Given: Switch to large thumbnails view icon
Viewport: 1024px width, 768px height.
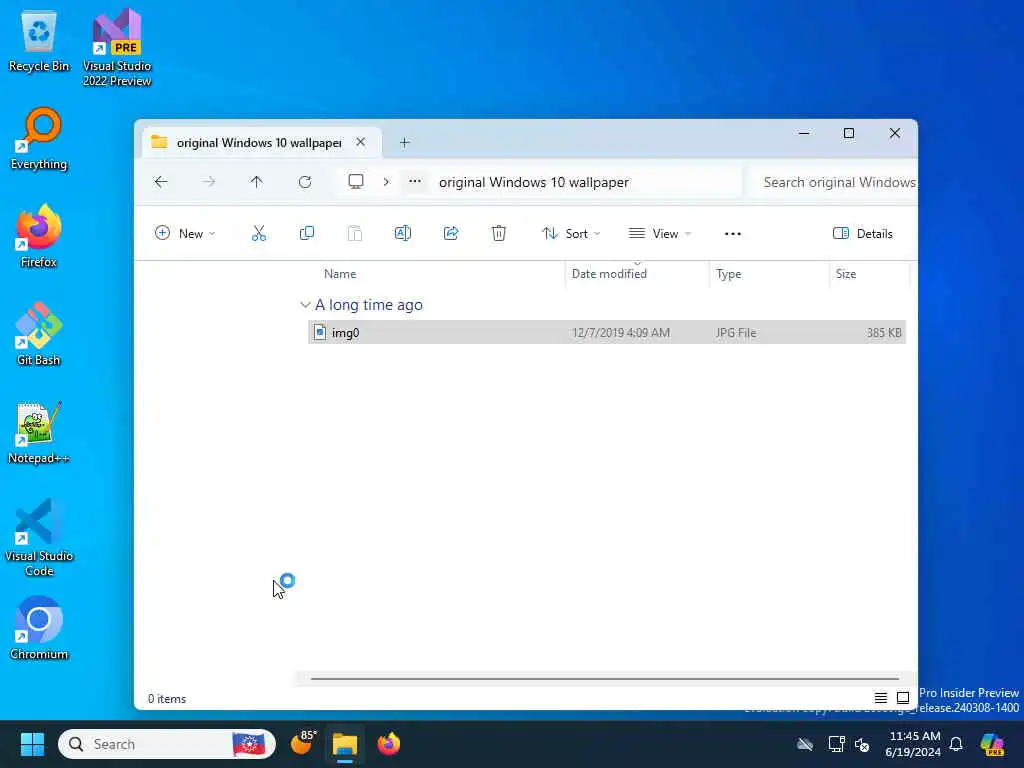Looking at the screenshot, I should coord(903,698).
